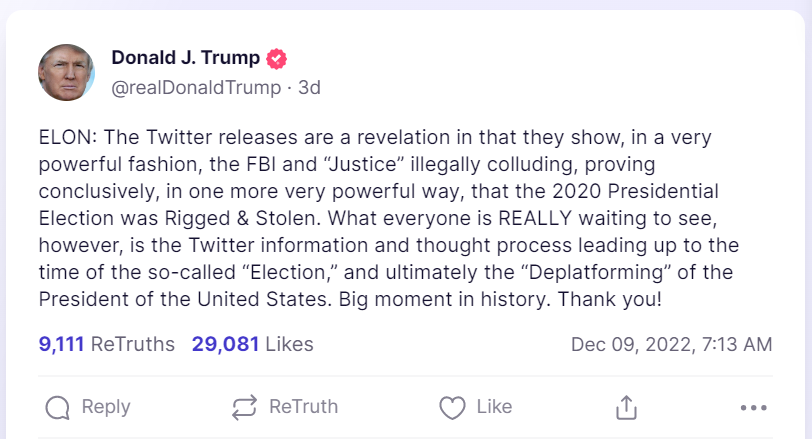812x439 pixels.
Task: Open the three-dot more options menu
Action: [752, 407]
